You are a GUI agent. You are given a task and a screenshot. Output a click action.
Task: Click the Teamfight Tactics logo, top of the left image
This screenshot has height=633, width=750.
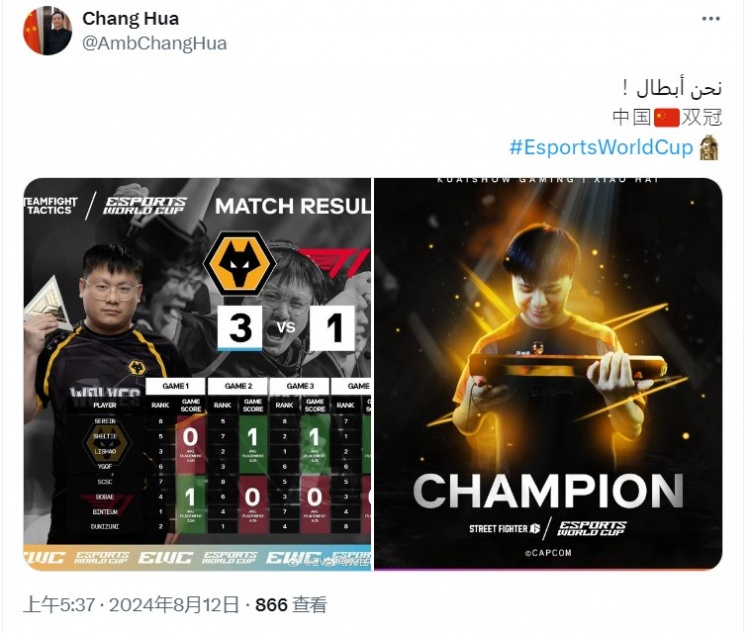(51, 206)
